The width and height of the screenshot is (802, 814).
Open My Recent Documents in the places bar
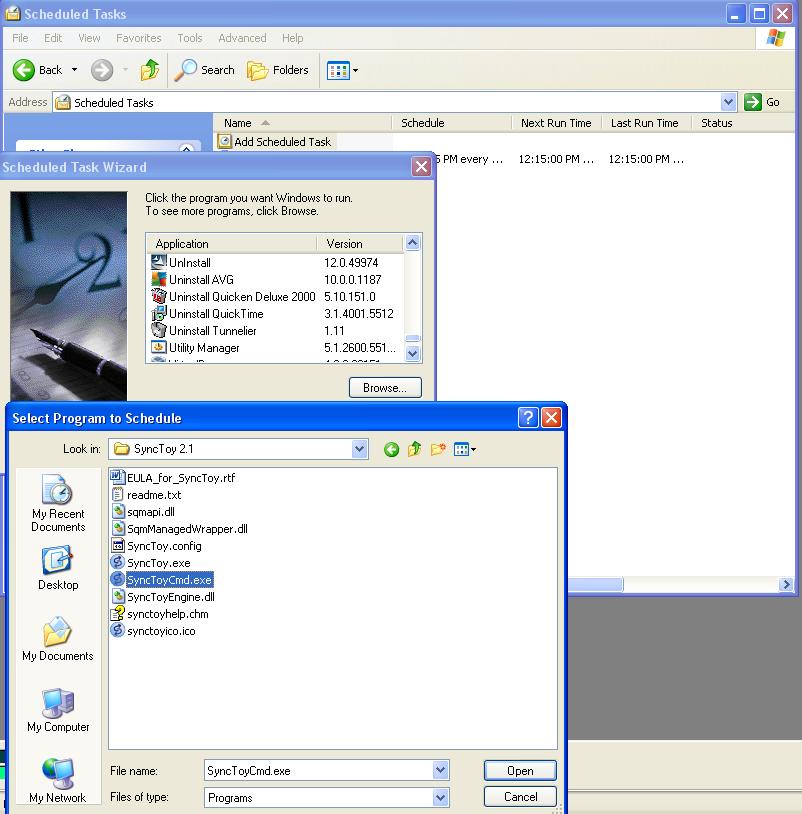(x=58, y=503)
